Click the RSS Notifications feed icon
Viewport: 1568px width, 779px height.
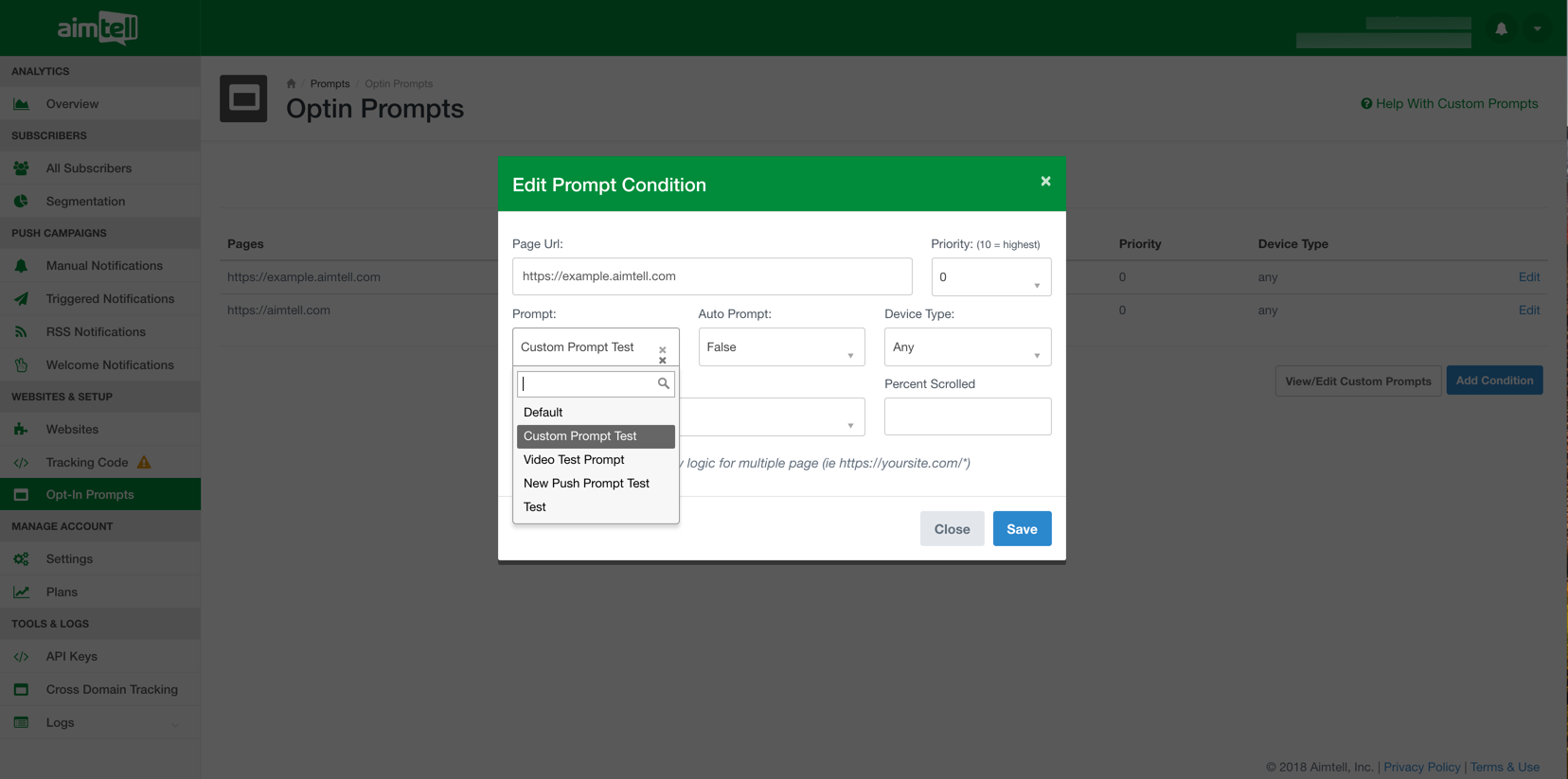click(21, 332)
